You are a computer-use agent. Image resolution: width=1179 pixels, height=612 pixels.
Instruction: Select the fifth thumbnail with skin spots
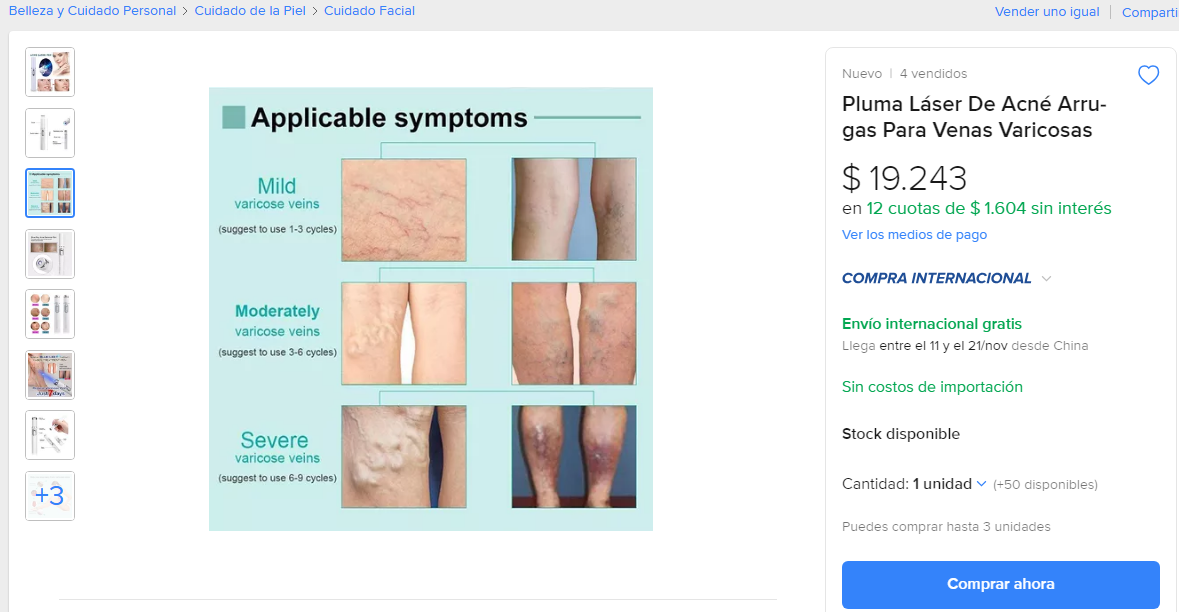50,314
